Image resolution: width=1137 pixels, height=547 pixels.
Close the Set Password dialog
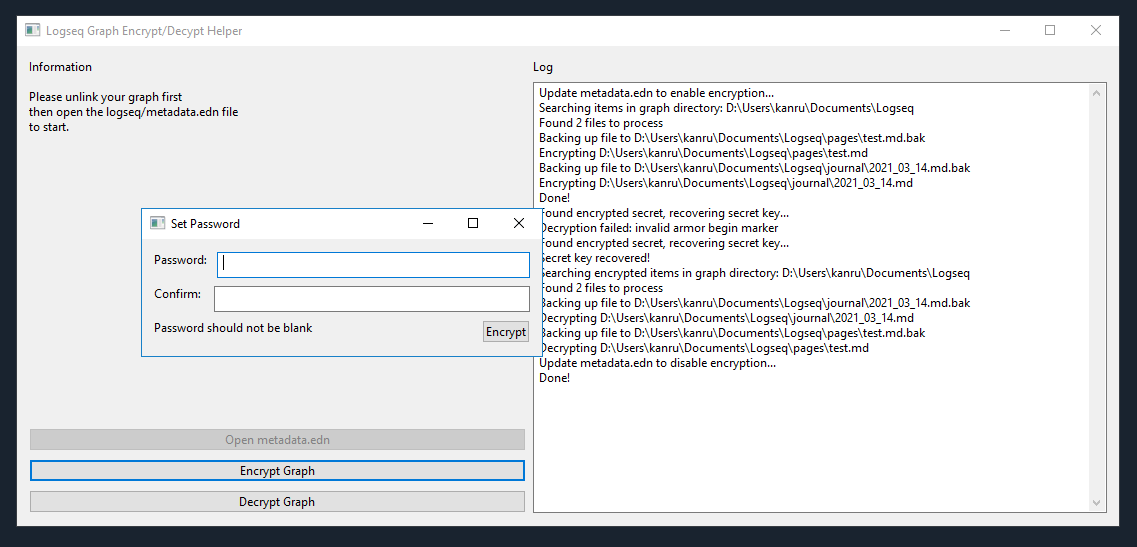coord(518,223)
